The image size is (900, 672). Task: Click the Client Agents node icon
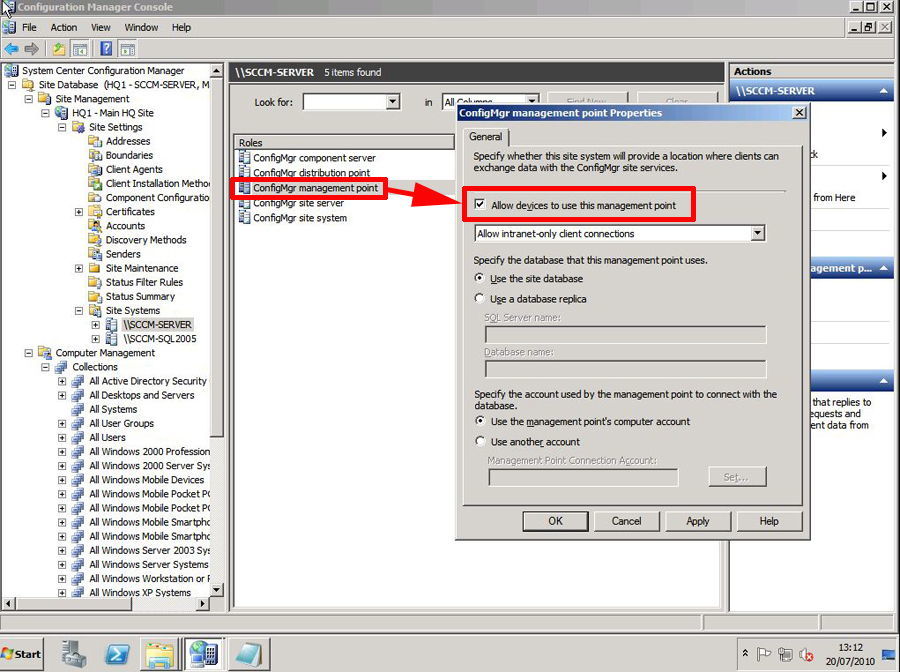click(95, 169)
